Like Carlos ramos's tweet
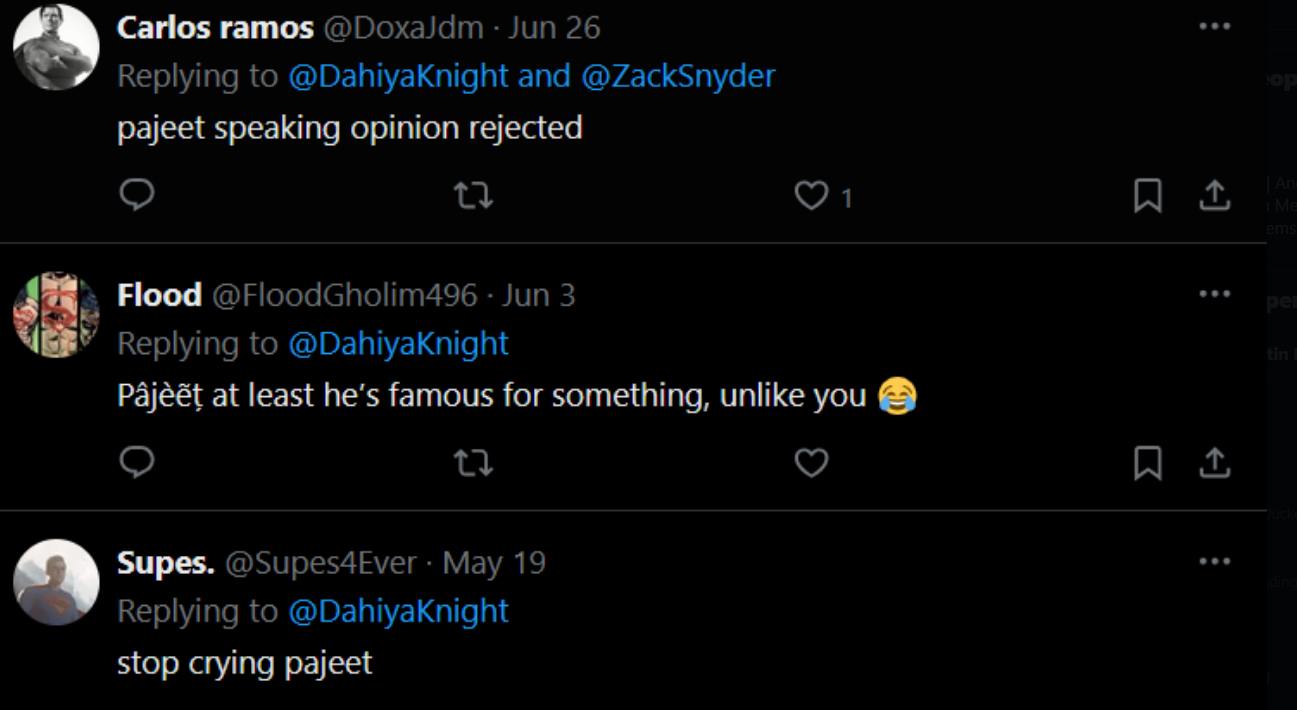Viewport: 1297px width, 710px height. [x=811, y=195]
